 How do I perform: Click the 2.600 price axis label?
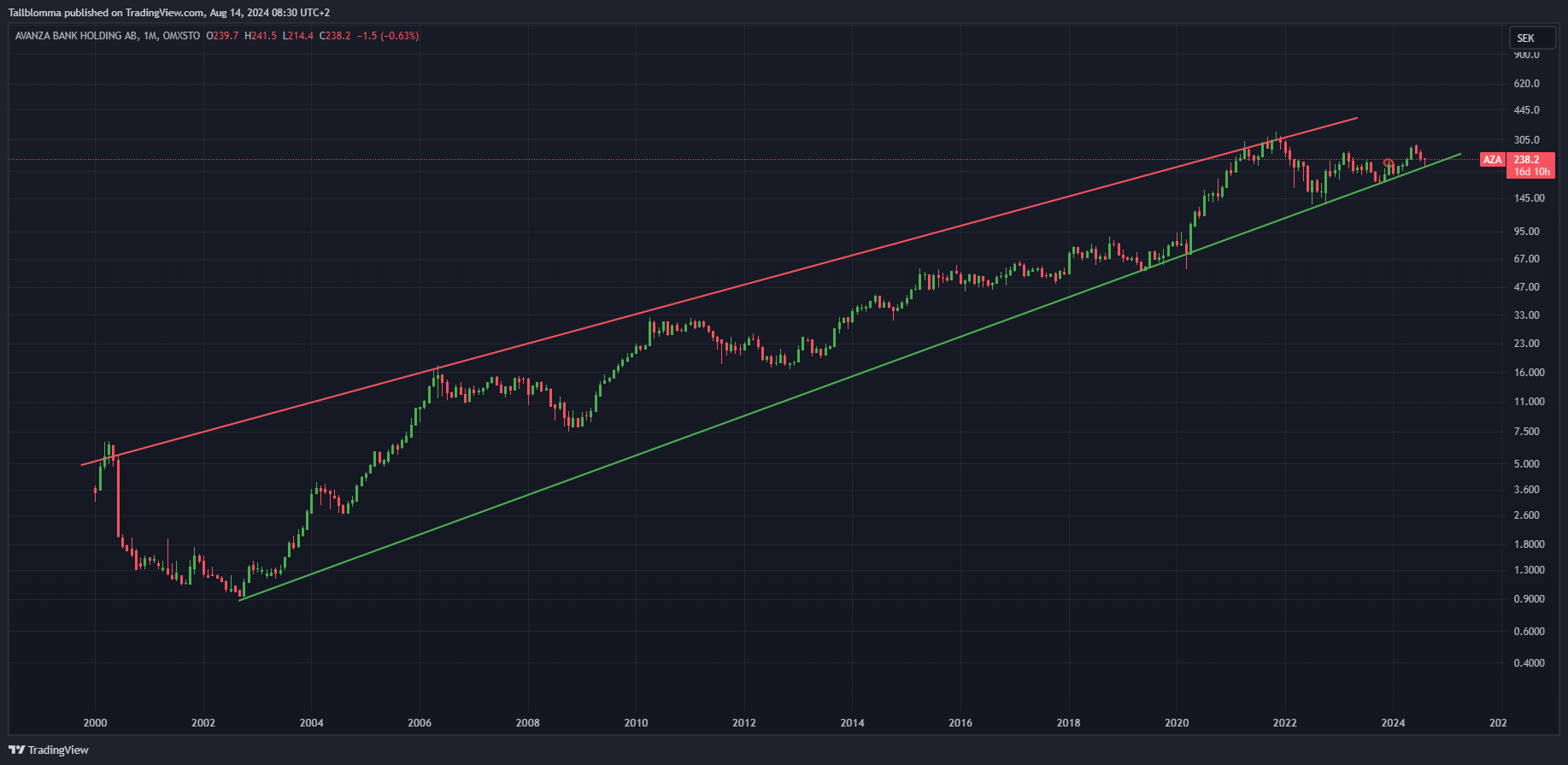coord(1526,515)
